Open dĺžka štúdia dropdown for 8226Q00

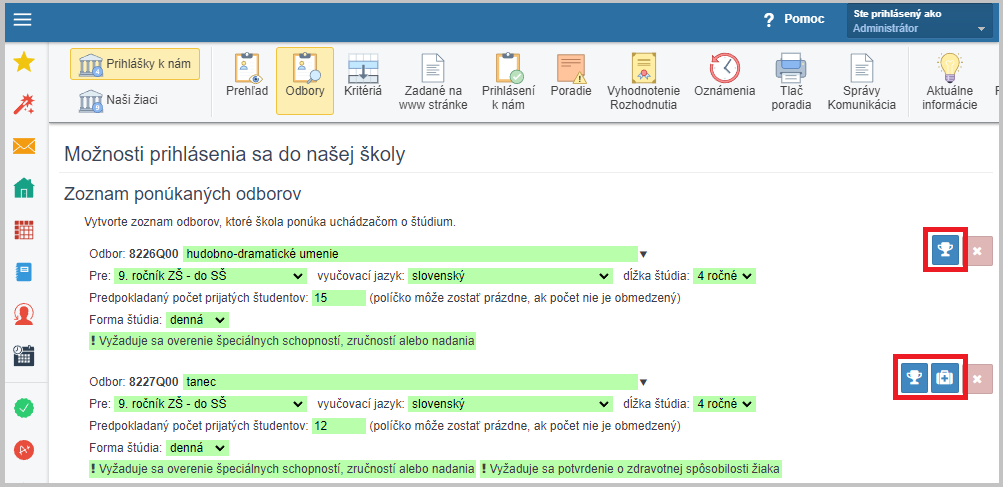725,276
